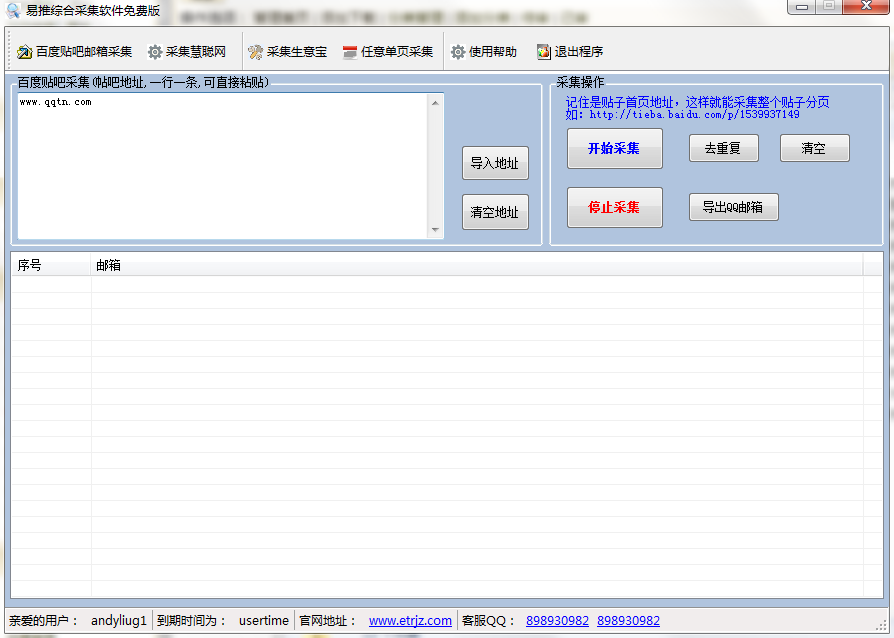Viewport: 894px width, 638px height.
Task: Start collecting with 开始采集 button
Action: click(614, 148)
